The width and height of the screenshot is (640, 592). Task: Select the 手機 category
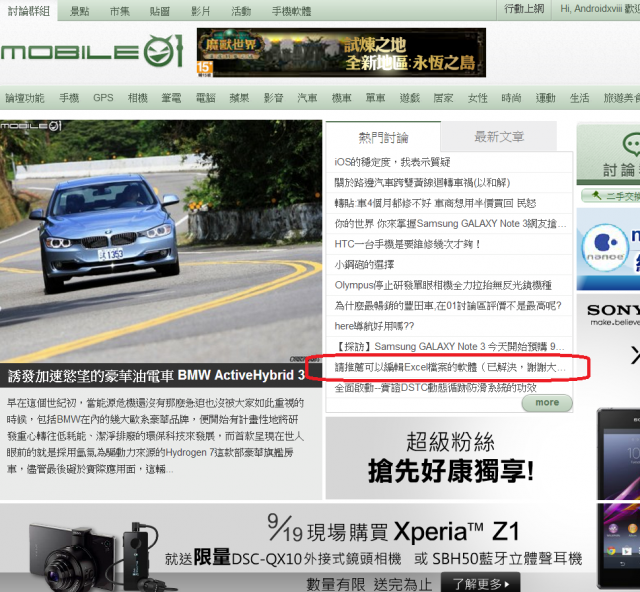(69, 98)
